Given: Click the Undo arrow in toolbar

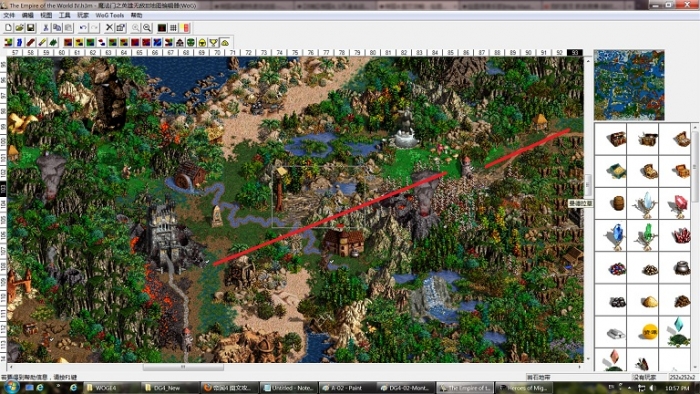Looking at the screenshot, I should [83, 28].
